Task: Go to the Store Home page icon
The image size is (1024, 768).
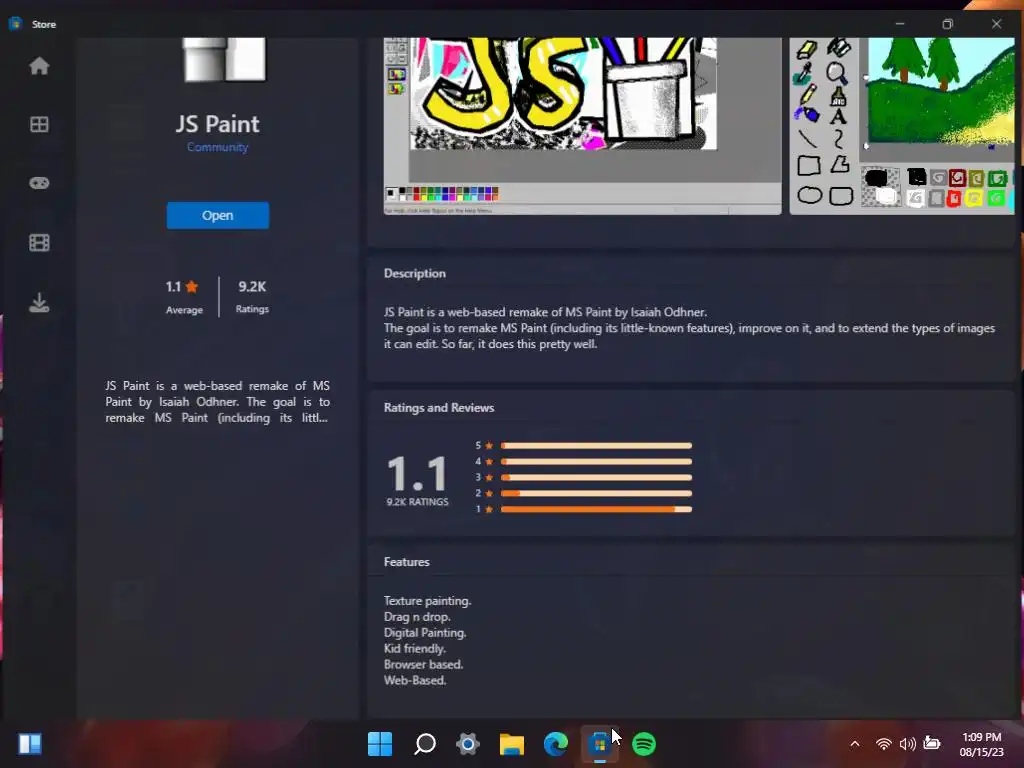Action: pyautogui.click(x=39, y=66)
